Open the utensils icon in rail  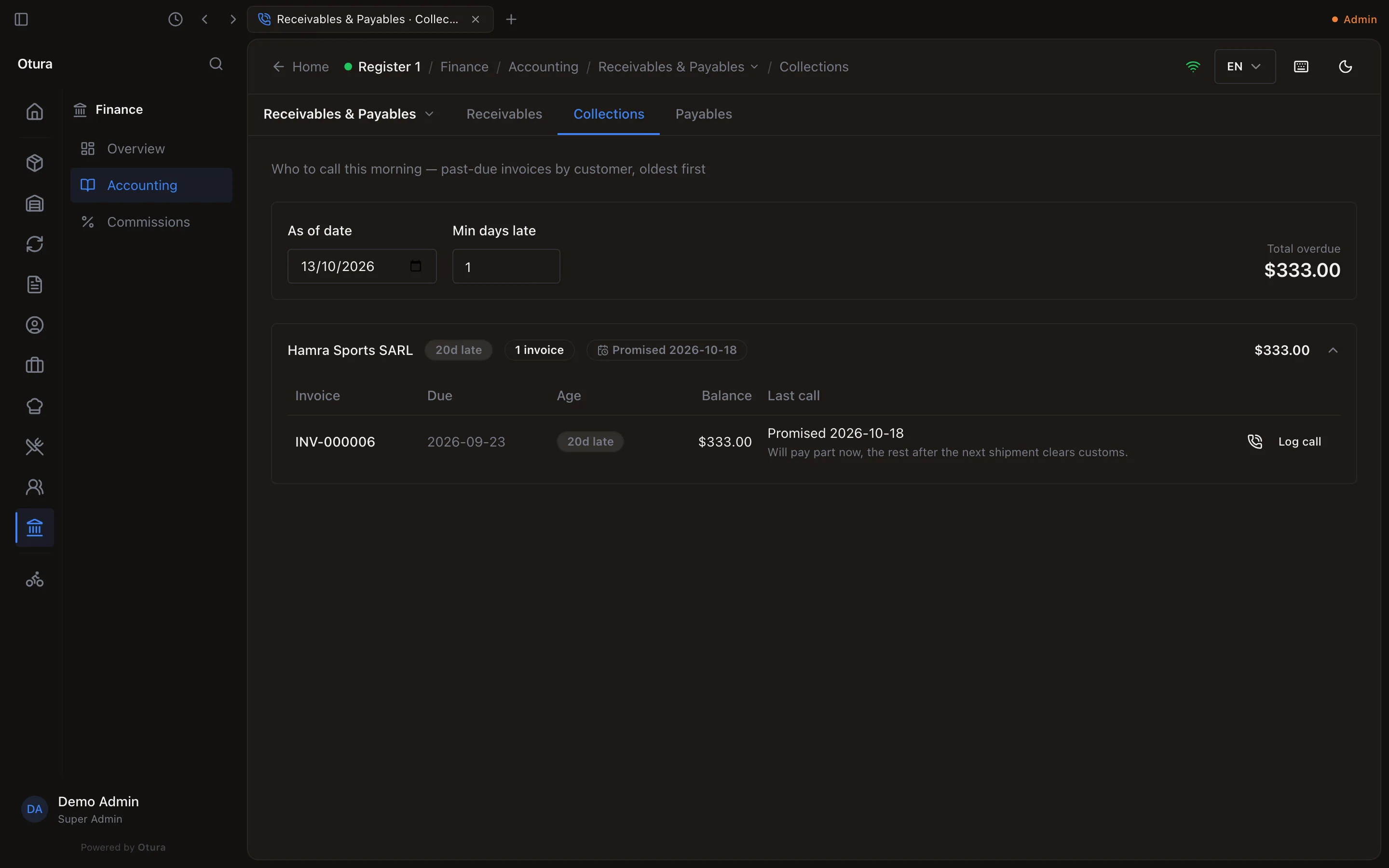(34, 447)
